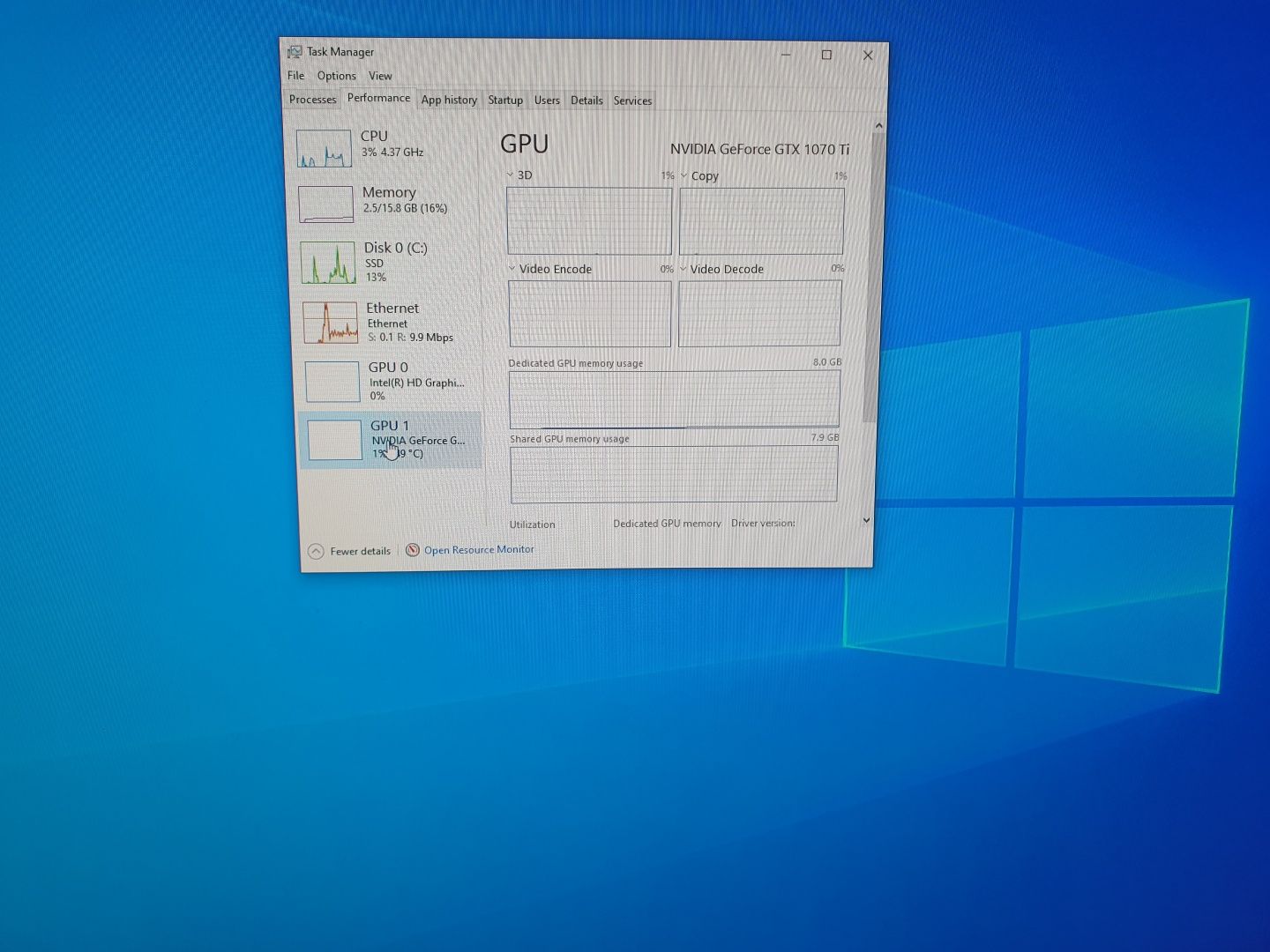Open the 3D engine graph dropdown
1270x952 pixels.
(x=510, y=175)
